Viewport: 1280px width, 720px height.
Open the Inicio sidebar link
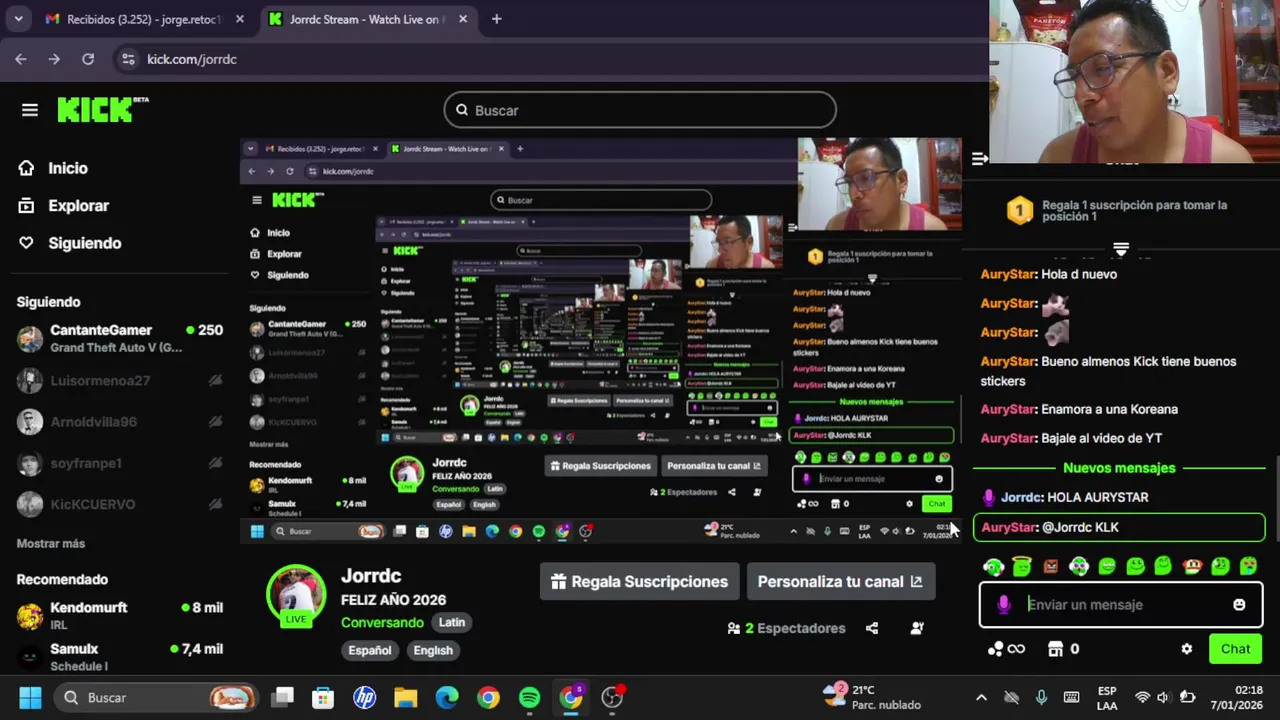(53, 168)
